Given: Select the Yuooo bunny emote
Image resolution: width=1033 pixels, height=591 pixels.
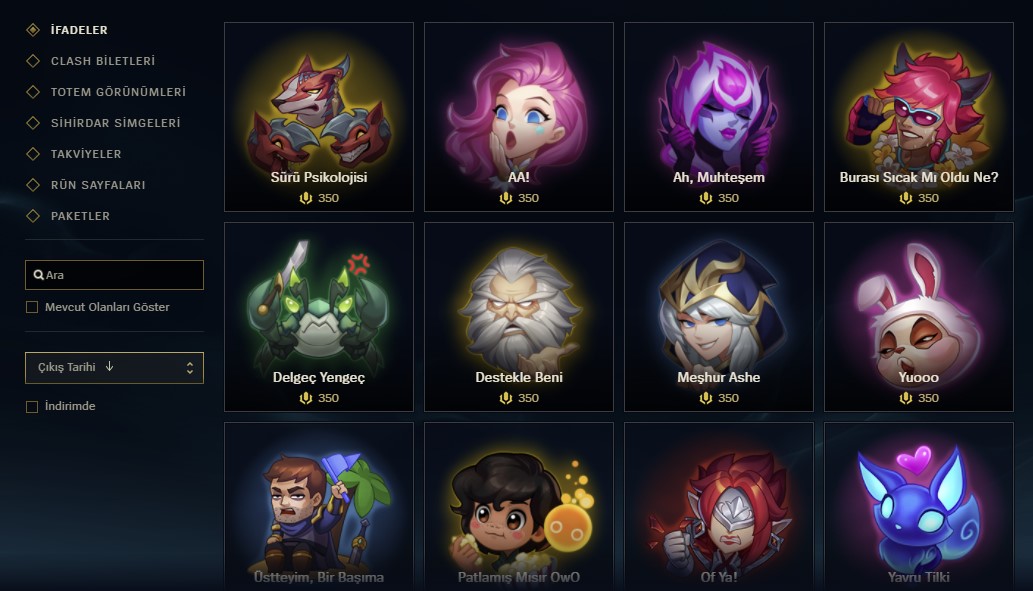Looking at the screenshot, I should [x=918, y=317].
